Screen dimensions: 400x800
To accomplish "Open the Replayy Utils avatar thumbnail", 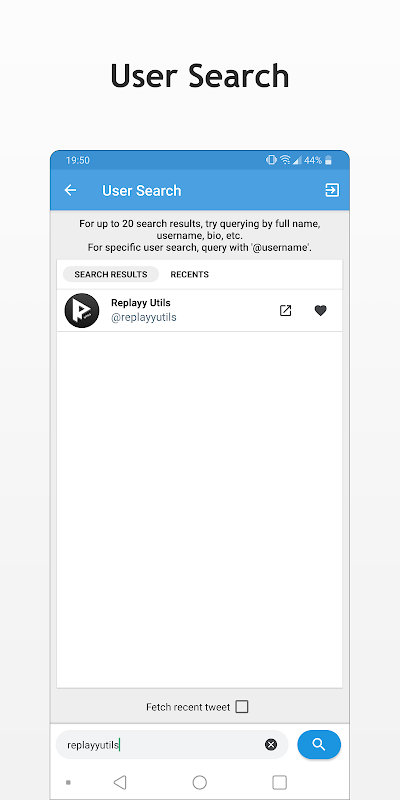I will (82, 310).
